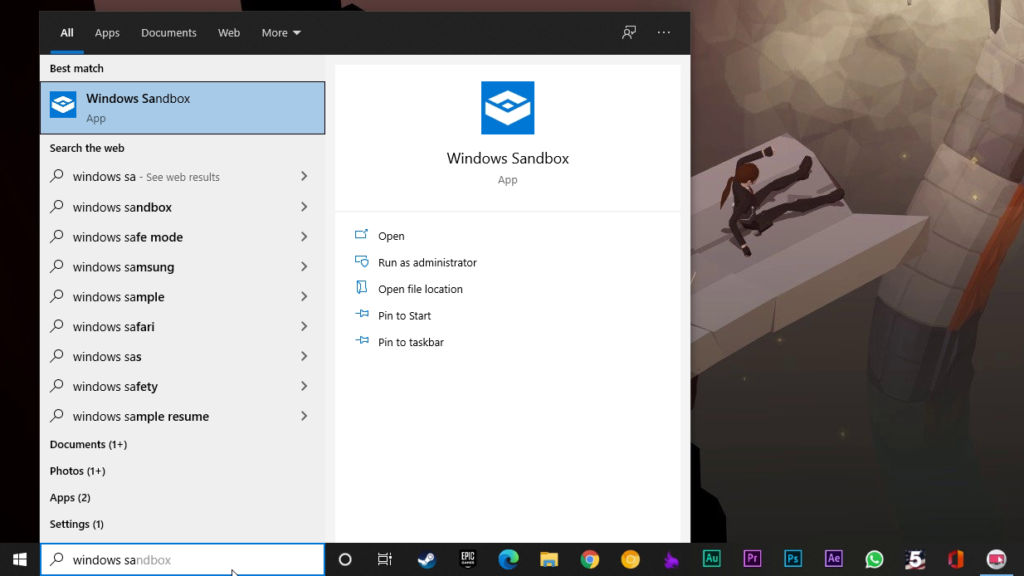This screenshot has height=576, width=1024.
Task: Open Epic Games Launcher from taskbar
Action: (468, 560)
